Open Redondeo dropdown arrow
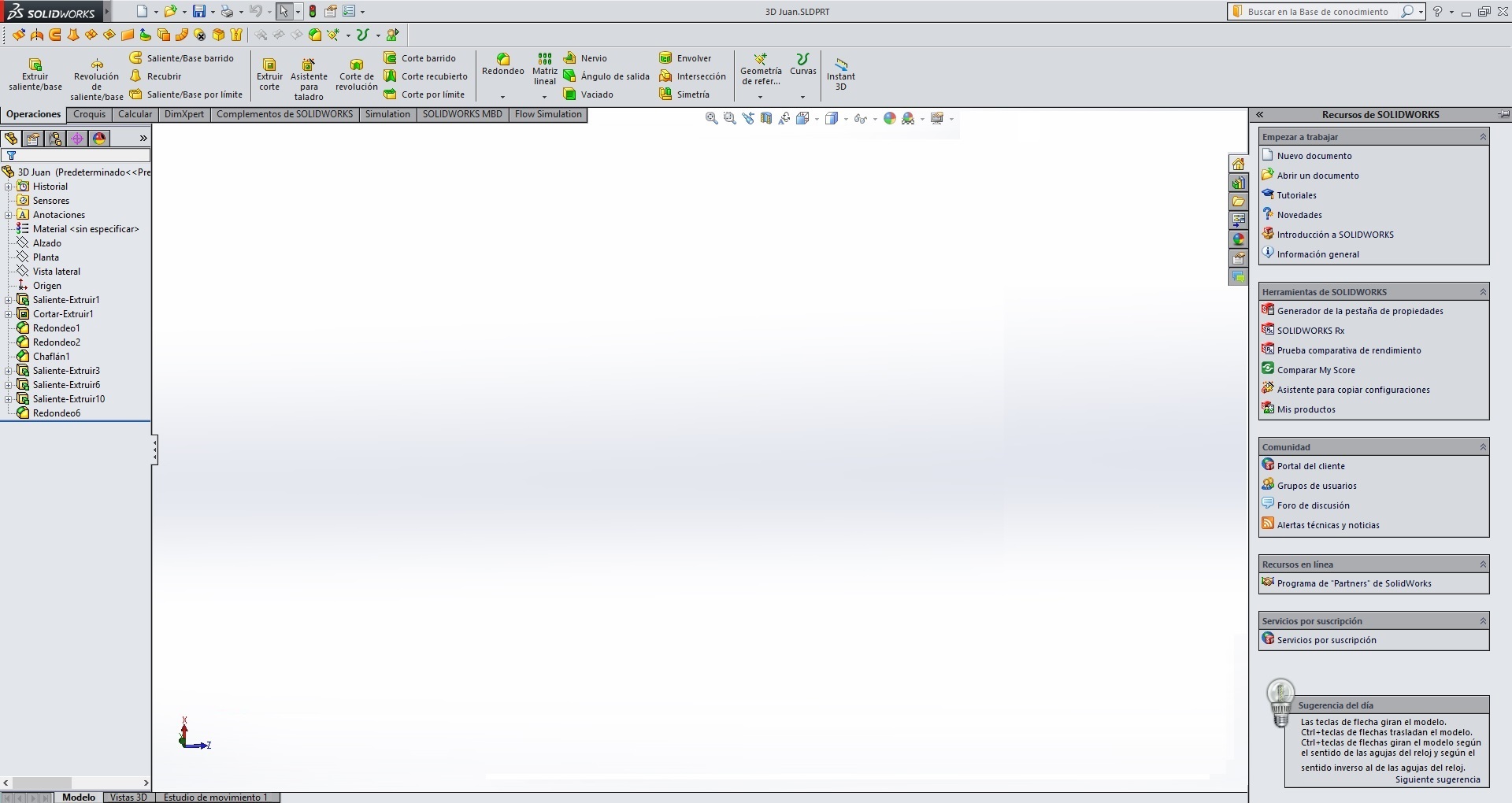1512x803 pixels. (502, 97)
